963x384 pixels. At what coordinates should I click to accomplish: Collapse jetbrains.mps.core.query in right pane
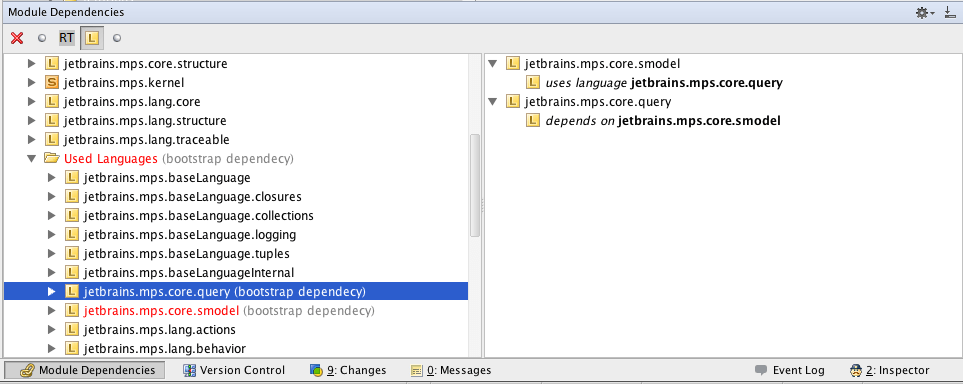[493, 102]
